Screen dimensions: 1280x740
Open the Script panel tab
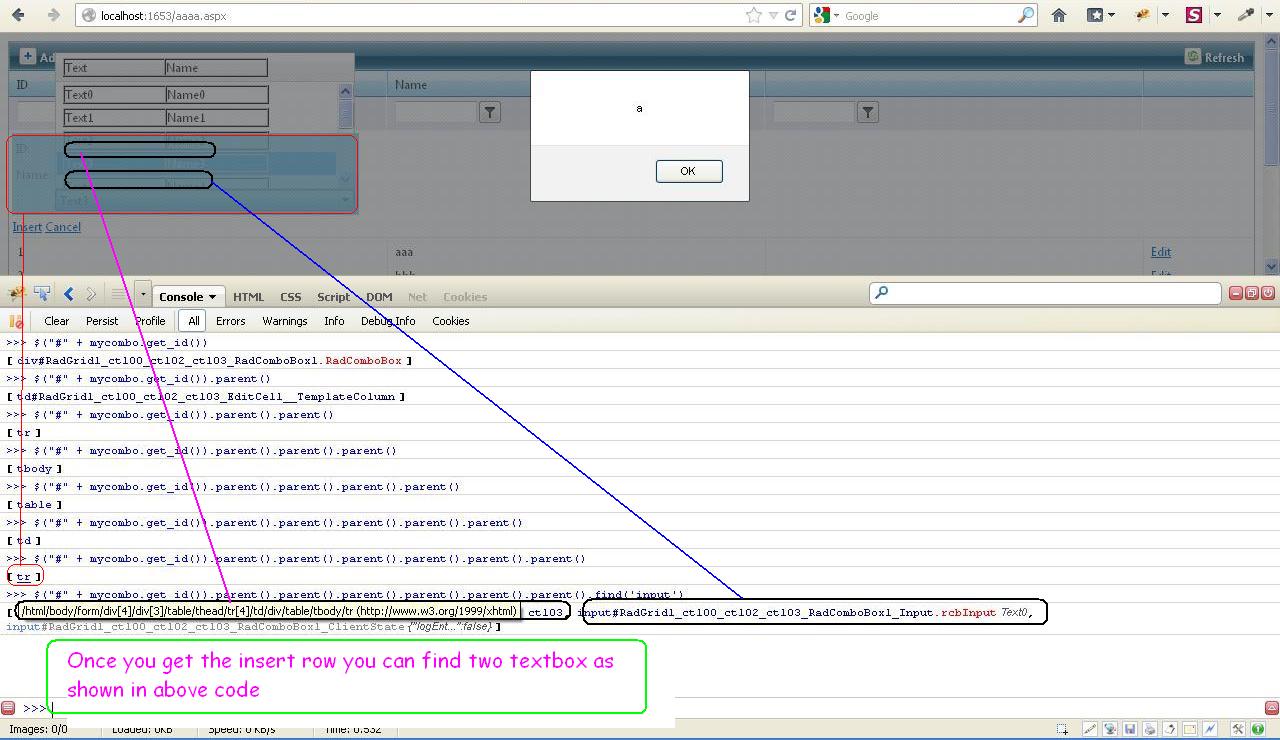point(333,297)
